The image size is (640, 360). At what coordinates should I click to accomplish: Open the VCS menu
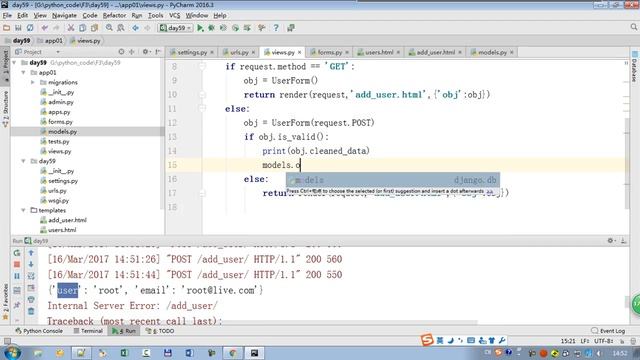pos(175,16)
